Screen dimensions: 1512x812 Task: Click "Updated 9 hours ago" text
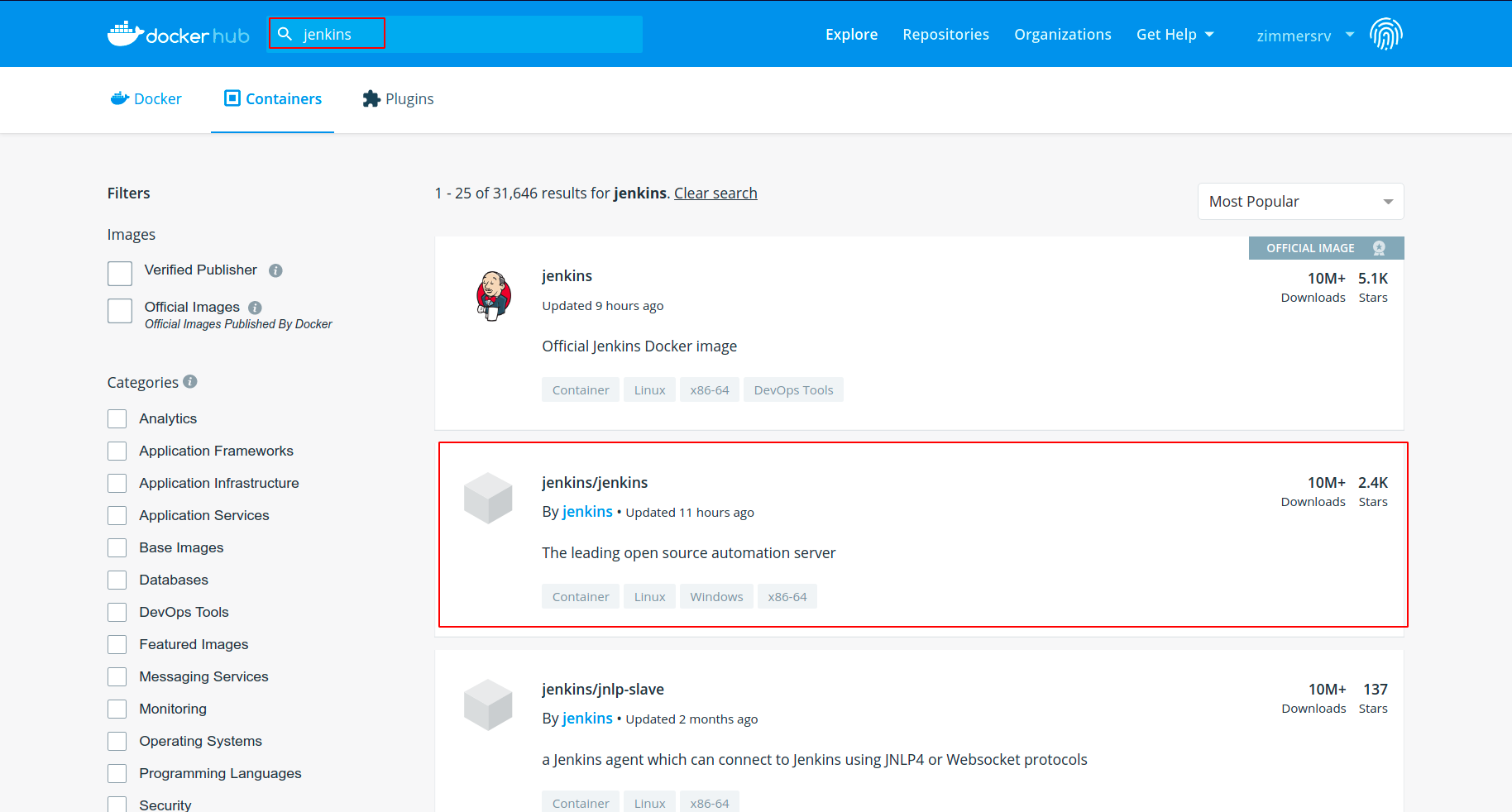point(603,306)
